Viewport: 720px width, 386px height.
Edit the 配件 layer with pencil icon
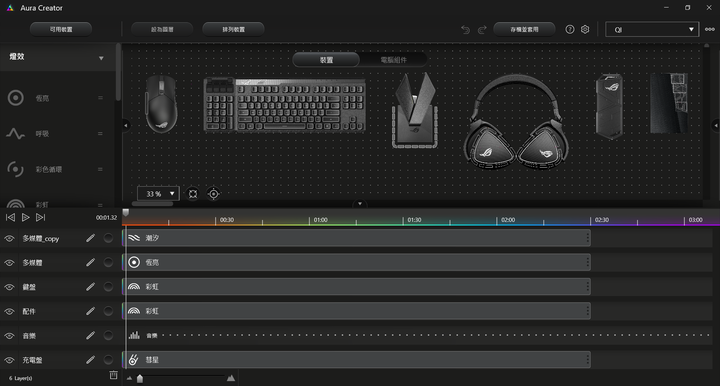point(90,311)
